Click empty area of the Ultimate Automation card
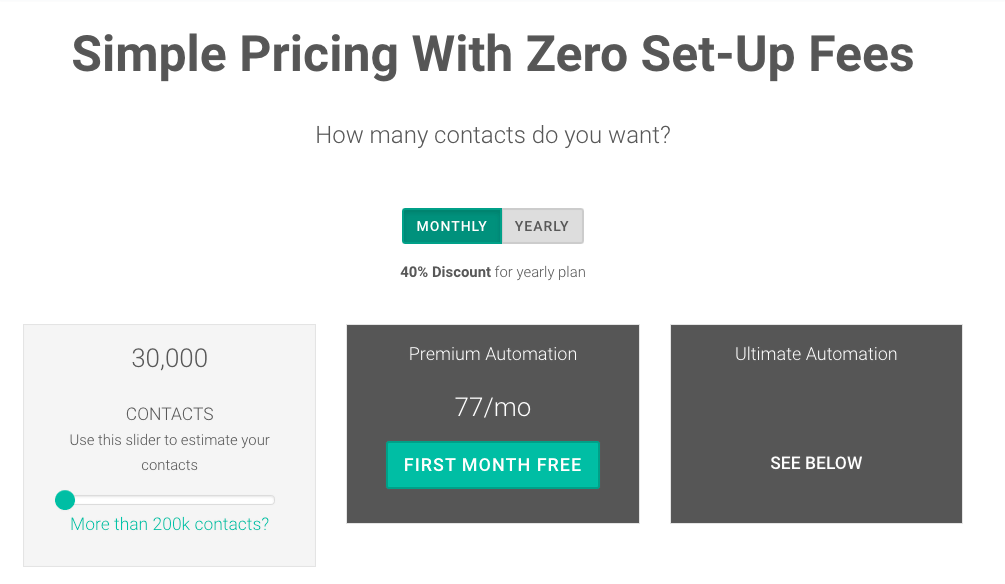 click(816, 410)
